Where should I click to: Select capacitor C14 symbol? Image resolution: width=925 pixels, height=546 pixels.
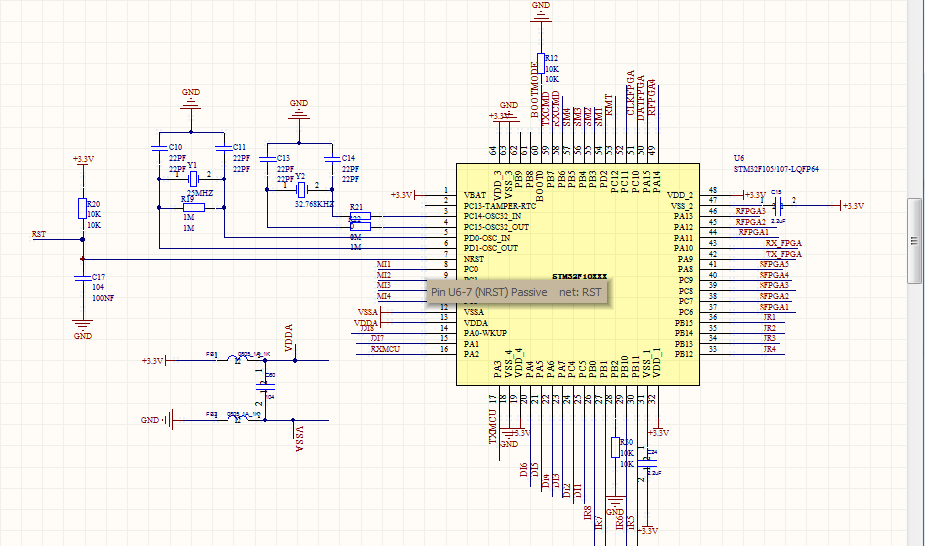click(x=332, y=159)
